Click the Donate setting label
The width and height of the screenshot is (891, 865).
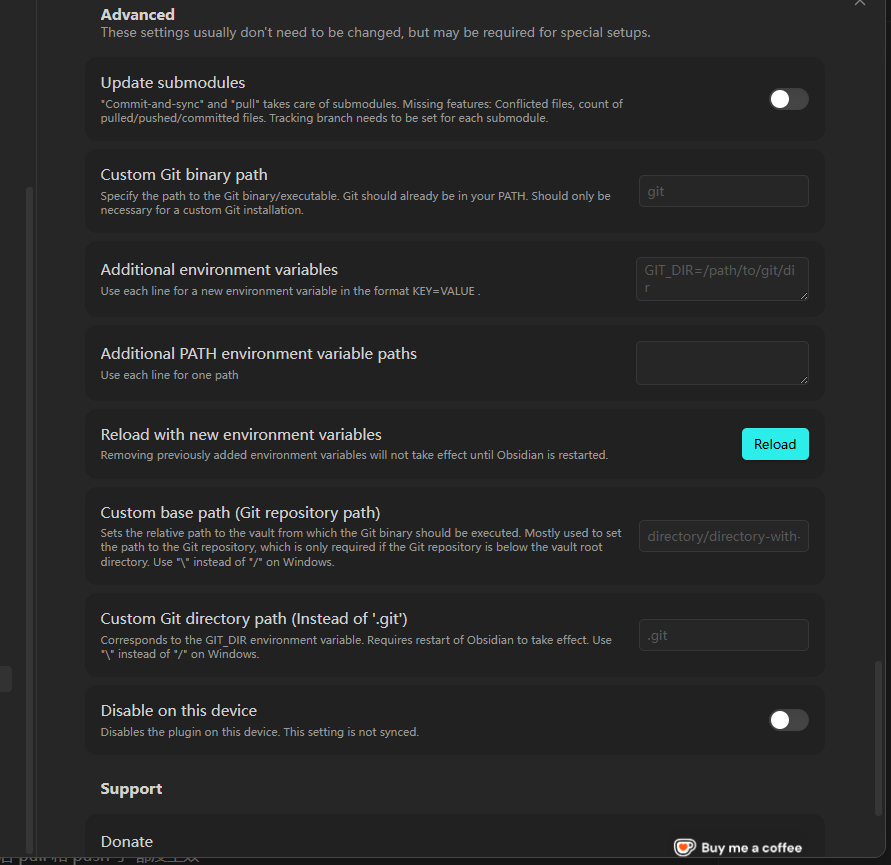click(x=127, y=841)
